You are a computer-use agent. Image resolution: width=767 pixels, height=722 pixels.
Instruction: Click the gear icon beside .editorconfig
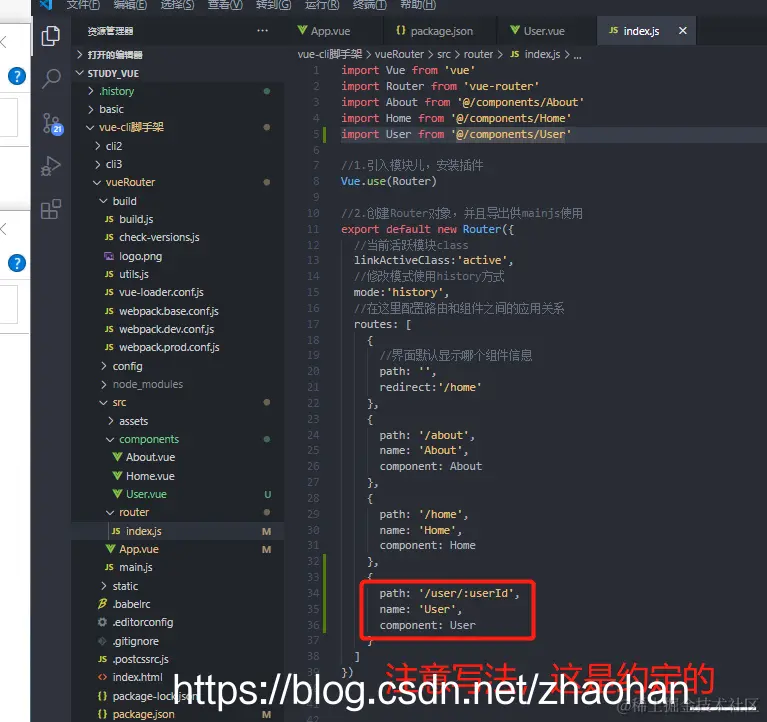(102, 622)
